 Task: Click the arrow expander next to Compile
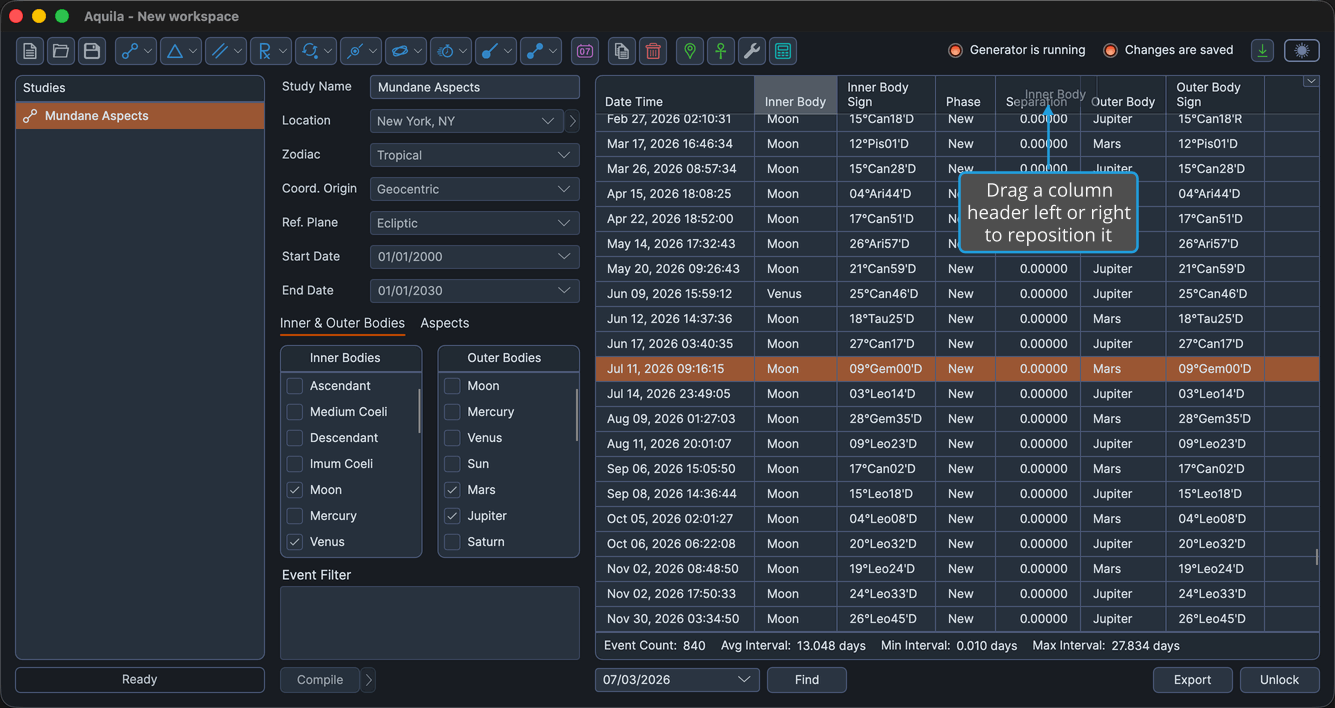(x=369, y=680)
